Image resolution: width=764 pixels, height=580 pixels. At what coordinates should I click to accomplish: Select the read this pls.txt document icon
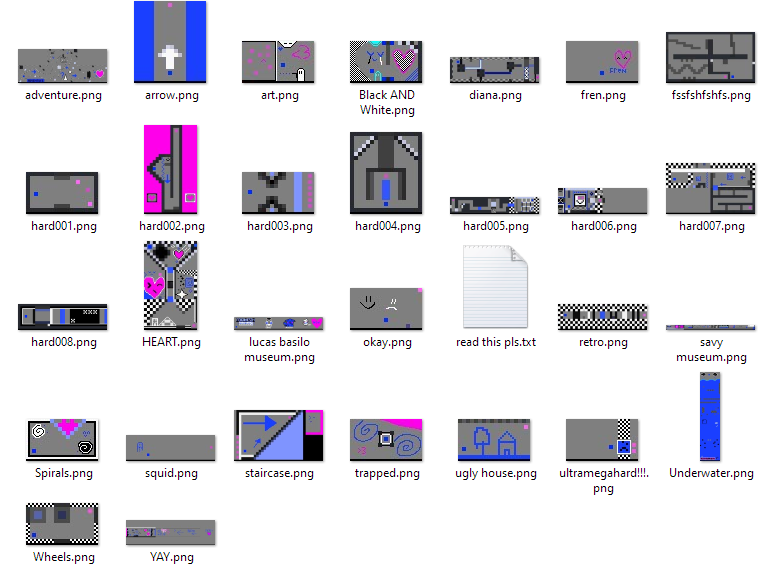[x=495, y=287]
